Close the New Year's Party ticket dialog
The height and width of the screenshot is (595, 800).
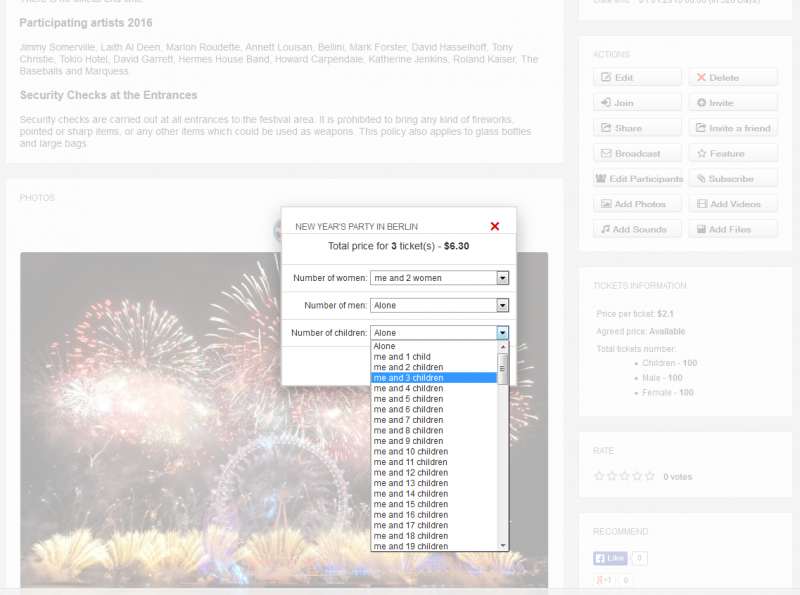pos(494,226)
